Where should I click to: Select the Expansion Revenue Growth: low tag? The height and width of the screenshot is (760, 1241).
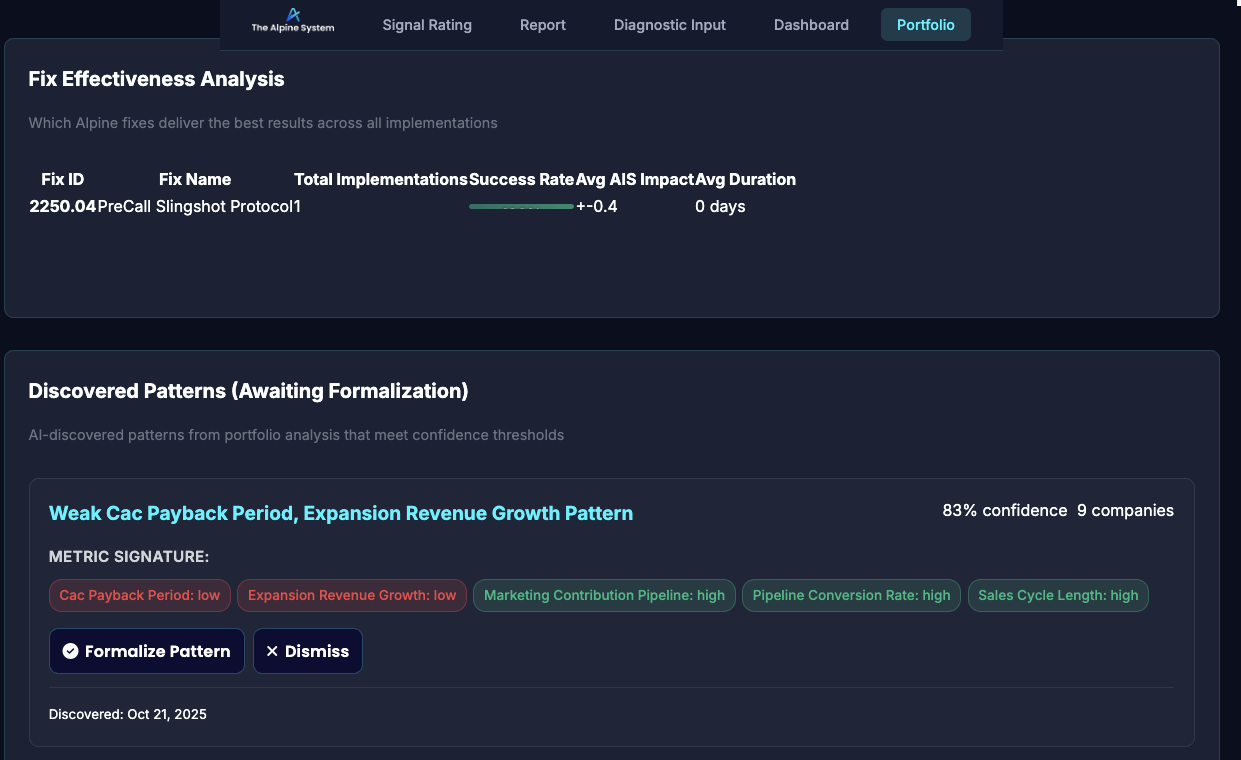pos(352,595)
